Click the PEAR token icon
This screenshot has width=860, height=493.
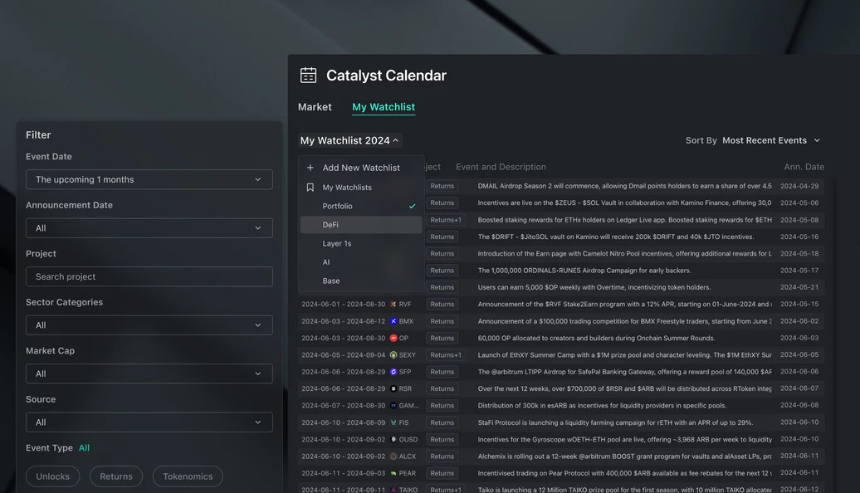393,473
